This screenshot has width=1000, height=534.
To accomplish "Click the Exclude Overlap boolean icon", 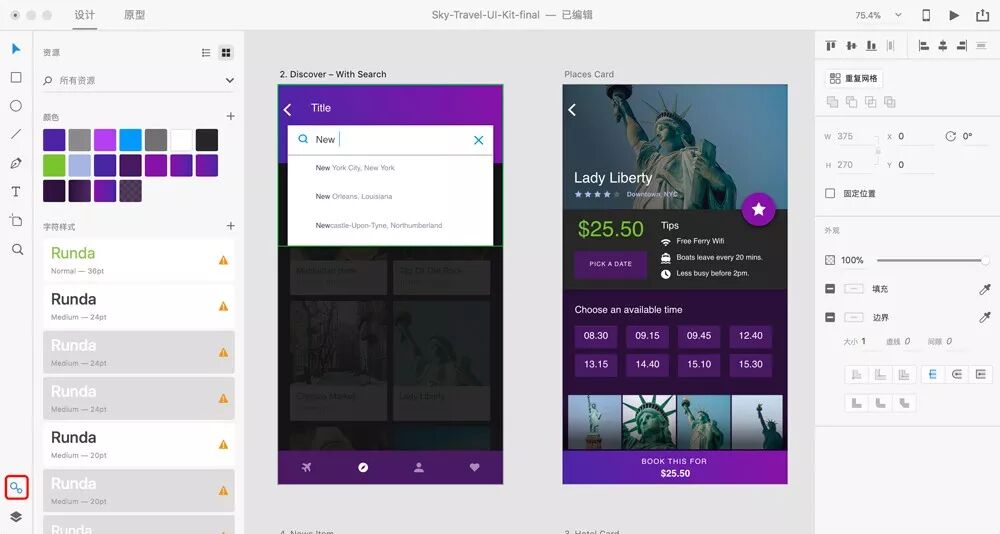I will (890, 101).
